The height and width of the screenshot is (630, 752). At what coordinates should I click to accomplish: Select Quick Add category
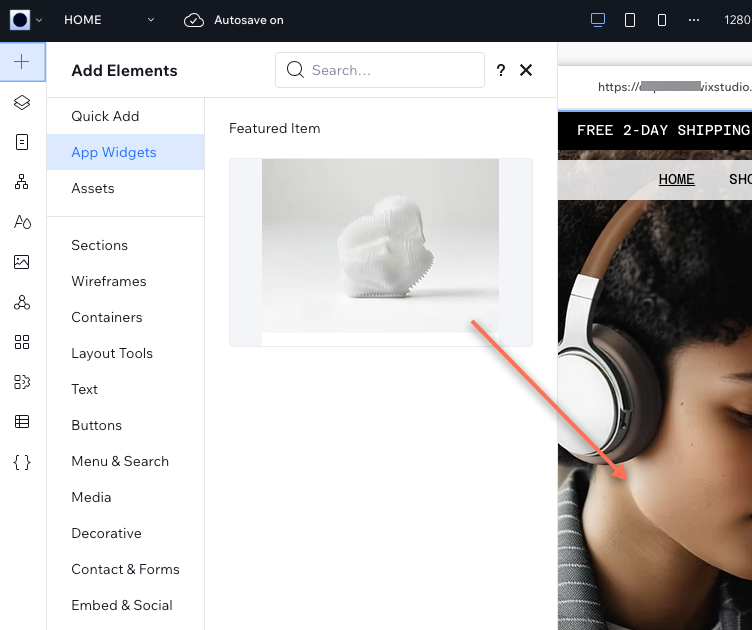point(126,116)
